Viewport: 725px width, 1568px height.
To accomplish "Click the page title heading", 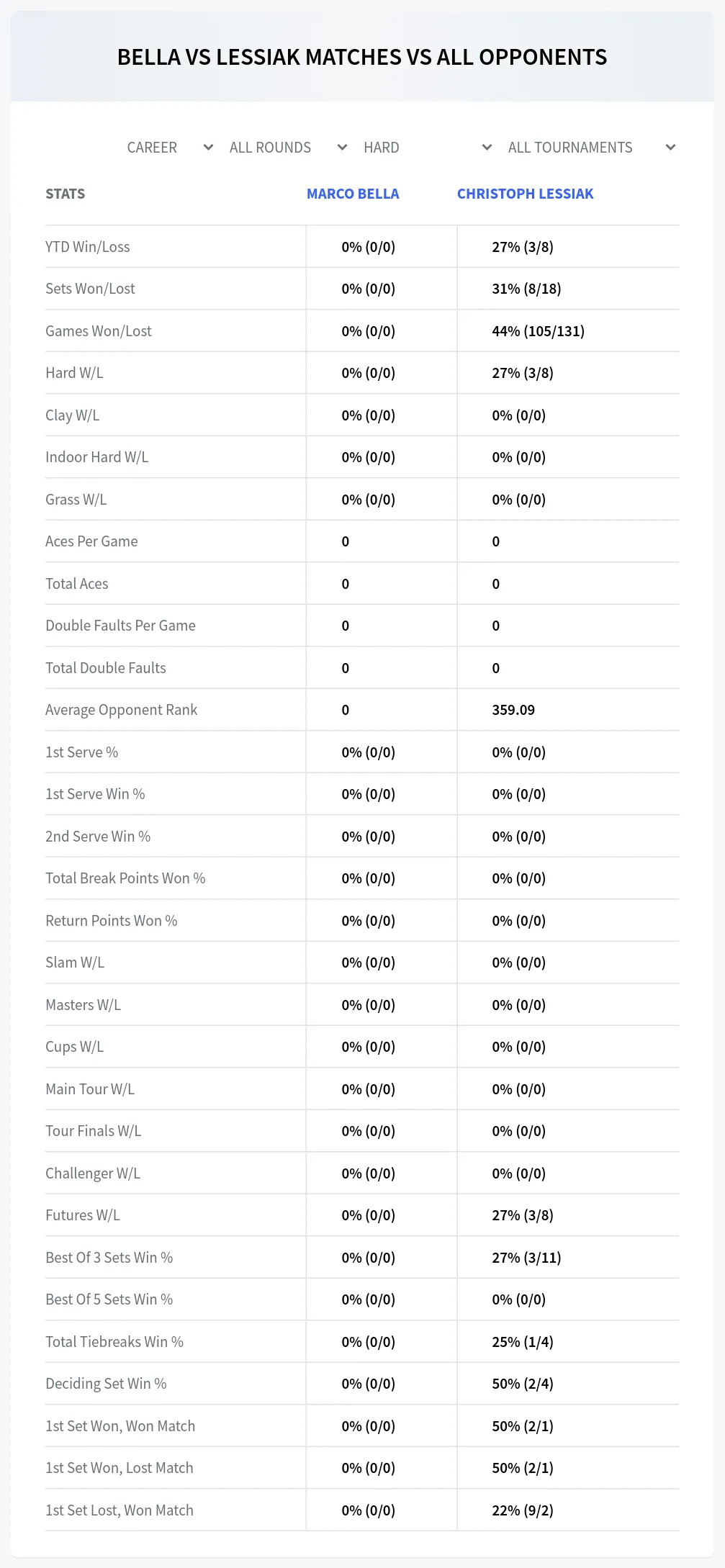I will tap(362, 57).
